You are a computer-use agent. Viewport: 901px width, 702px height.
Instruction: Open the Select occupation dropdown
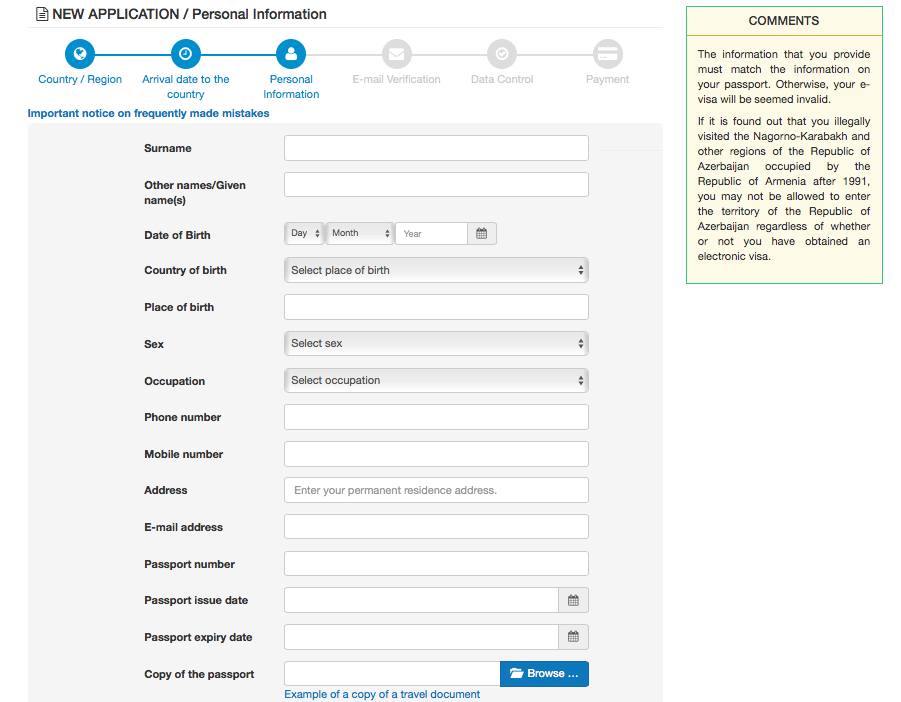(x=436, y=380)
